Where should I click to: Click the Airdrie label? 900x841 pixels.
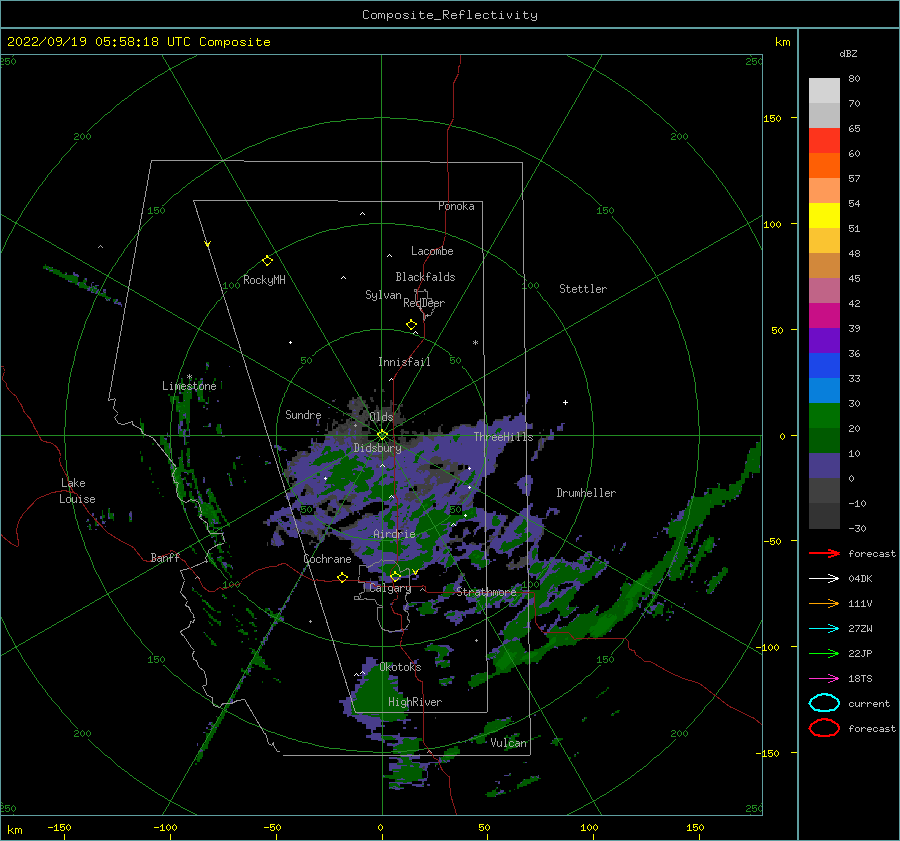(394, 534)
